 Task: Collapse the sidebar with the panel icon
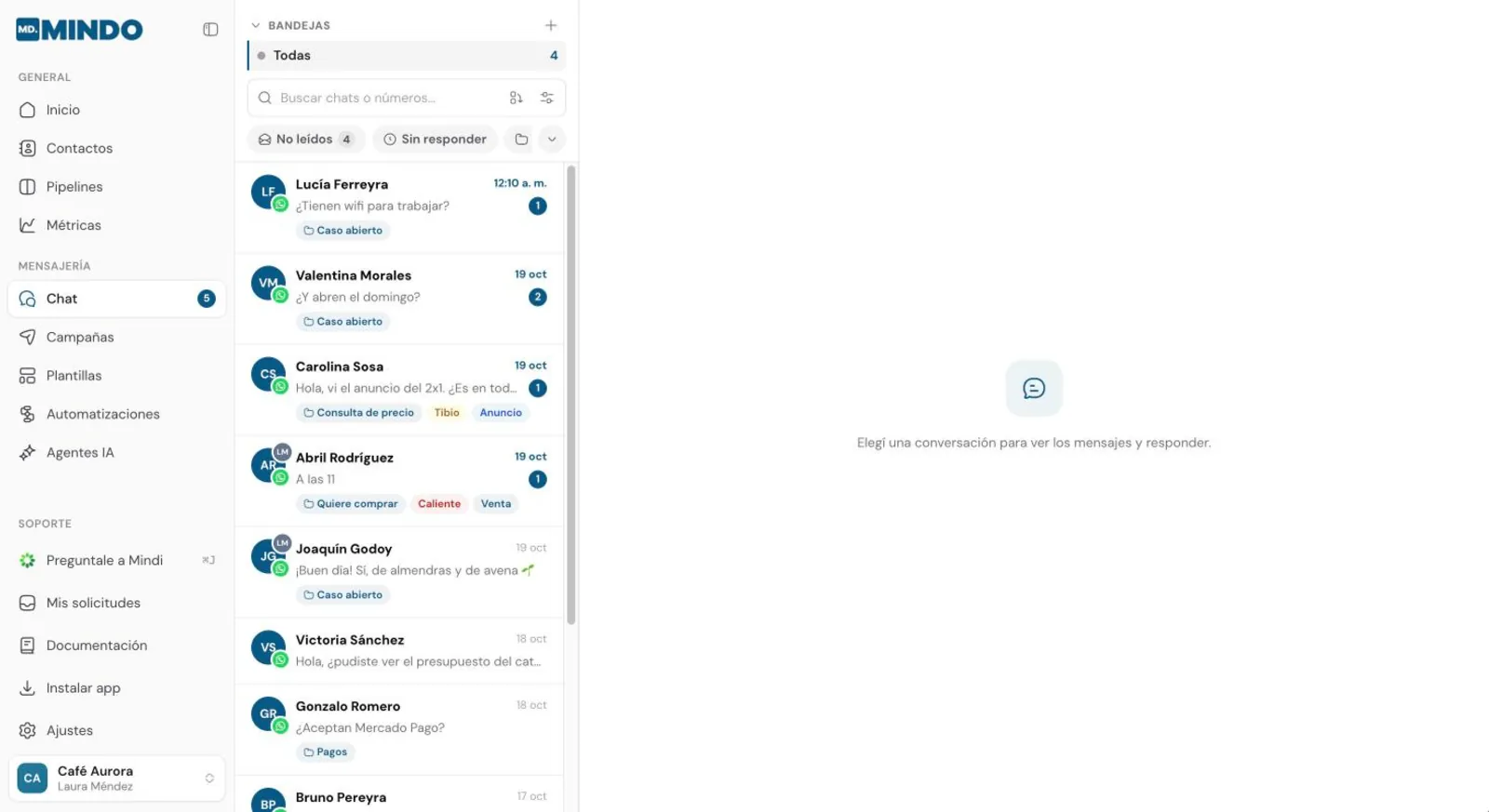(210, 30)
